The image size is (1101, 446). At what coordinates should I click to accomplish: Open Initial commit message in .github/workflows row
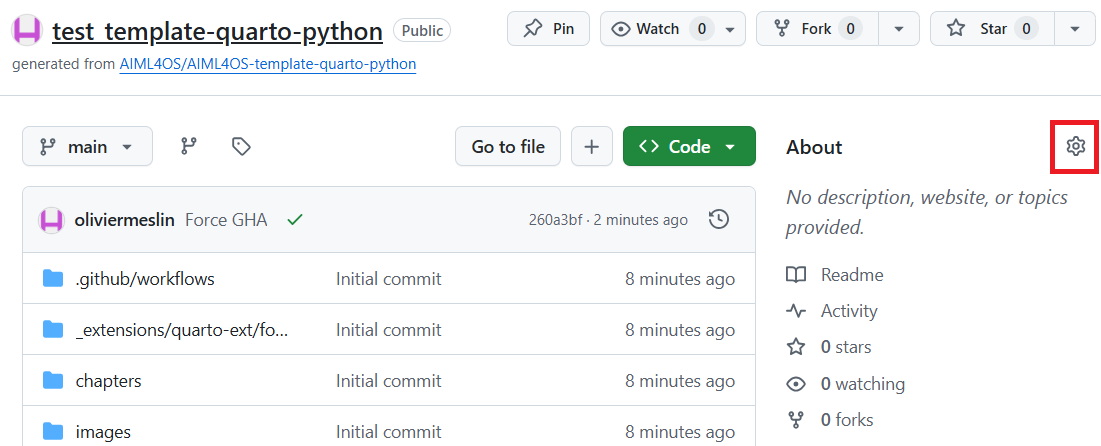click(x=388, y=279)
